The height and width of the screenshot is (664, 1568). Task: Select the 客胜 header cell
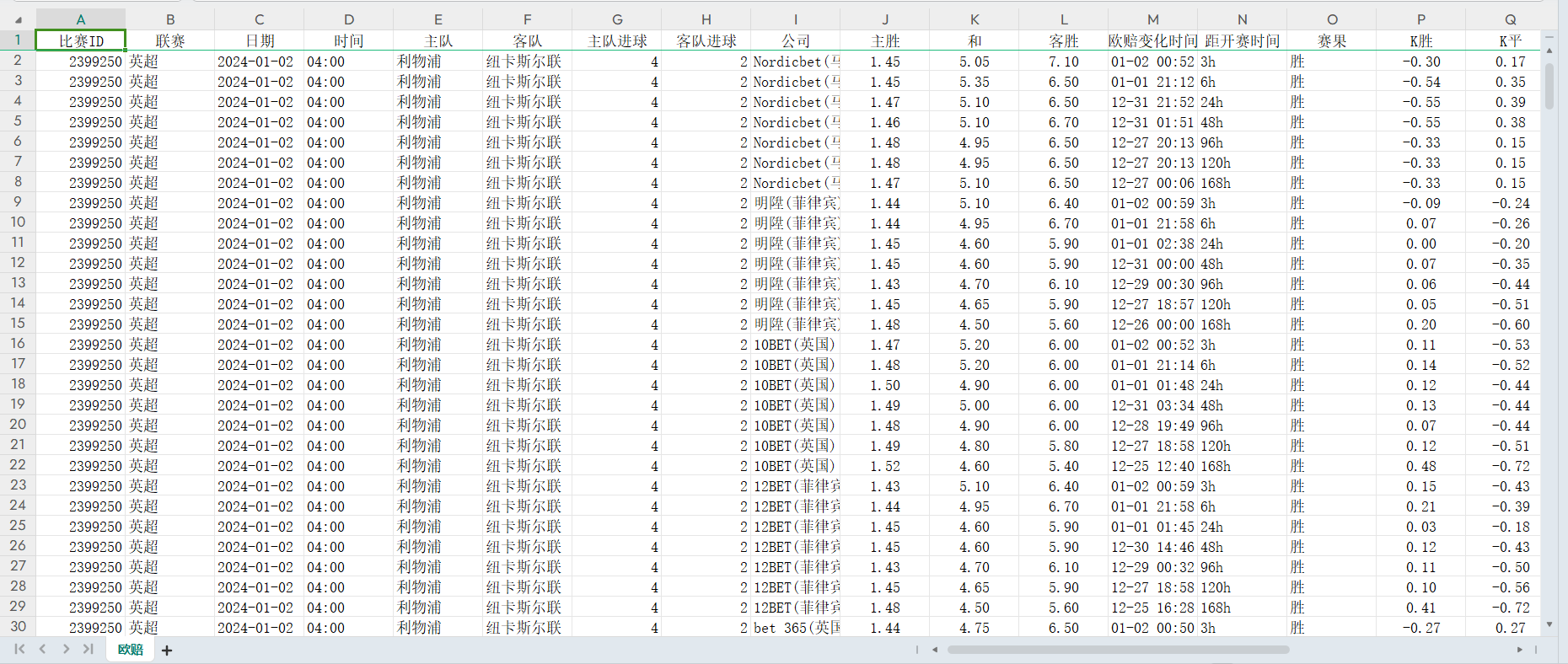[x=1064, y=40]
